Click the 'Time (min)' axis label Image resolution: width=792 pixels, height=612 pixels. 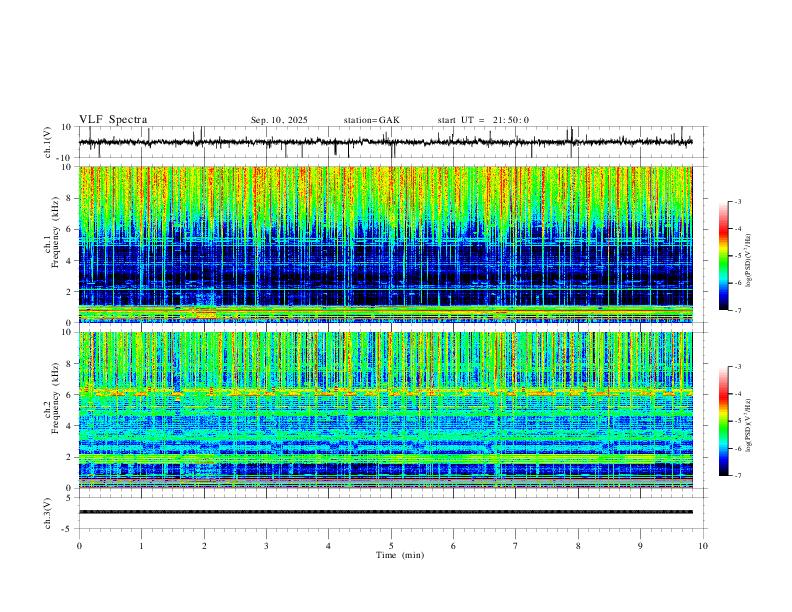click(x=400, y=555)
